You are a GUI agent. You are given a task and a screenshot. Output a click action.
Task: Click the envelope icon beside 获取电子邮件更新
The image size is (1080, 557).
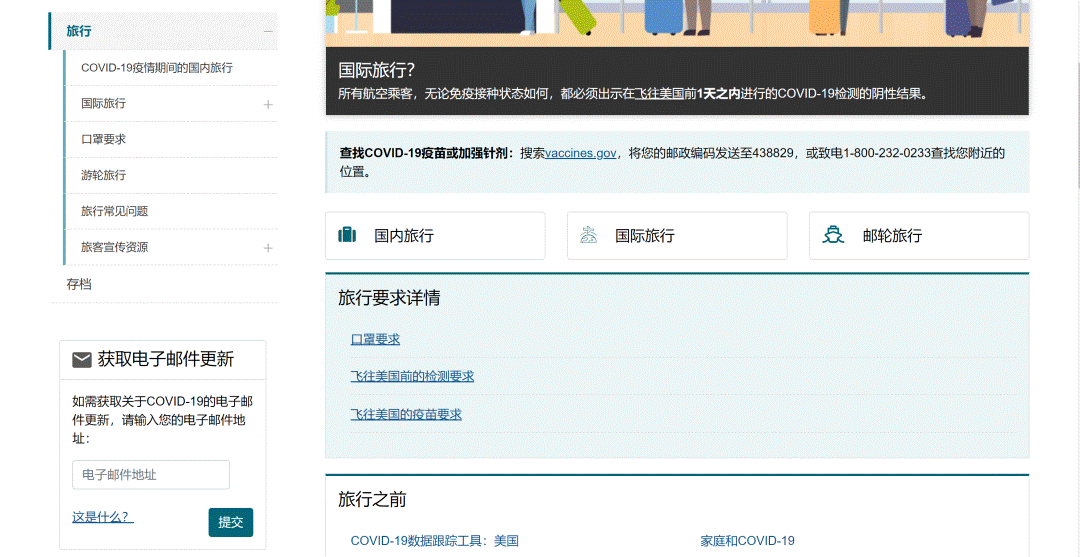[82, 360]
